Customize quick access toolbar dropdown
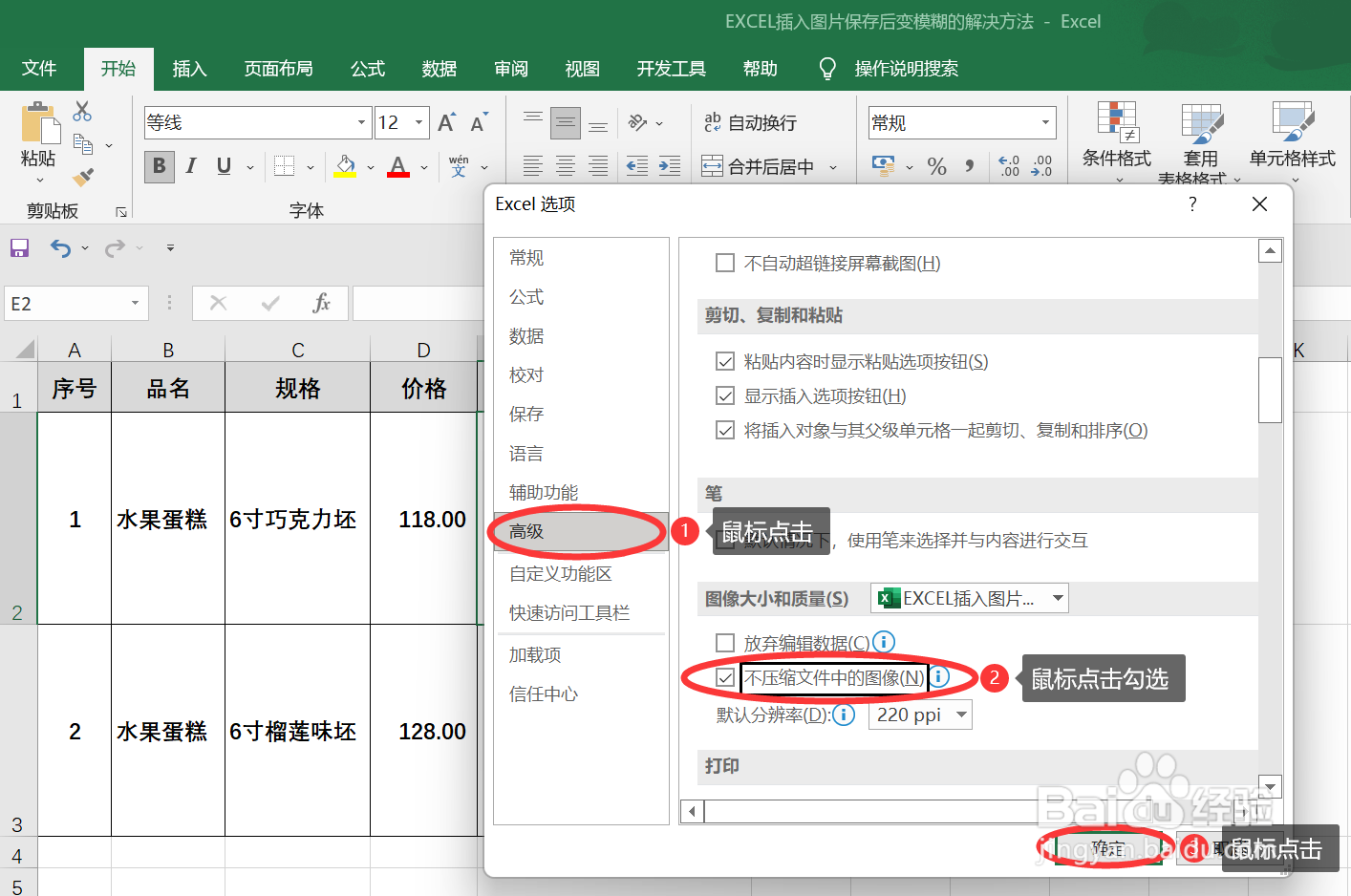This screenshot has width=1351, height=896. click(x=170, y=248)
